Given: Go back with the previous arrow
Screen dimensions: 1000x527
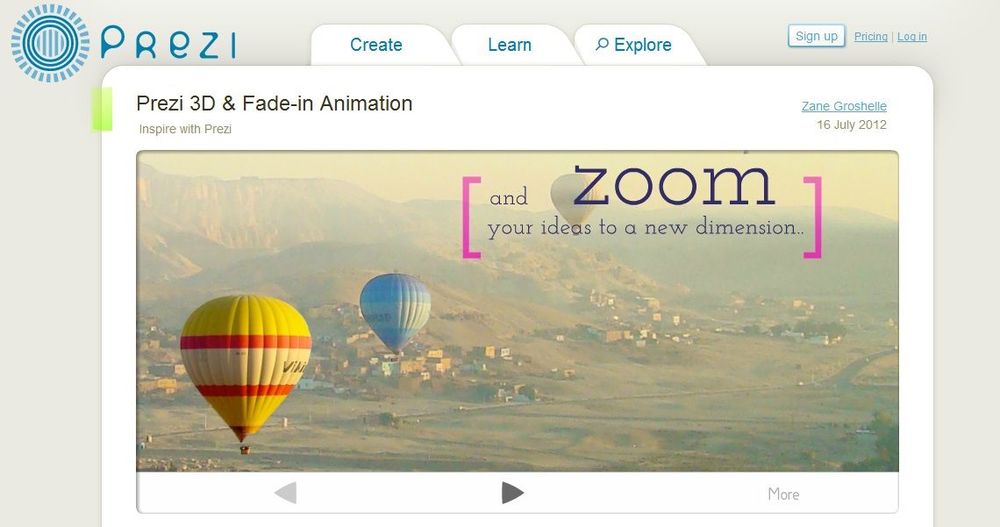Looking at the screenshot, I should coord(285,493).
